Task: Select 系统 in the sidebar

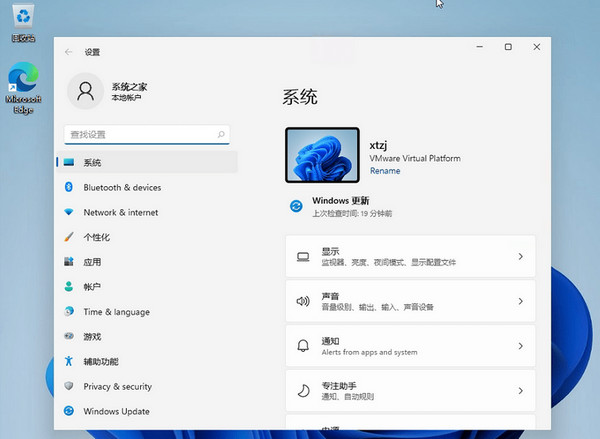Action: point(147,162)
